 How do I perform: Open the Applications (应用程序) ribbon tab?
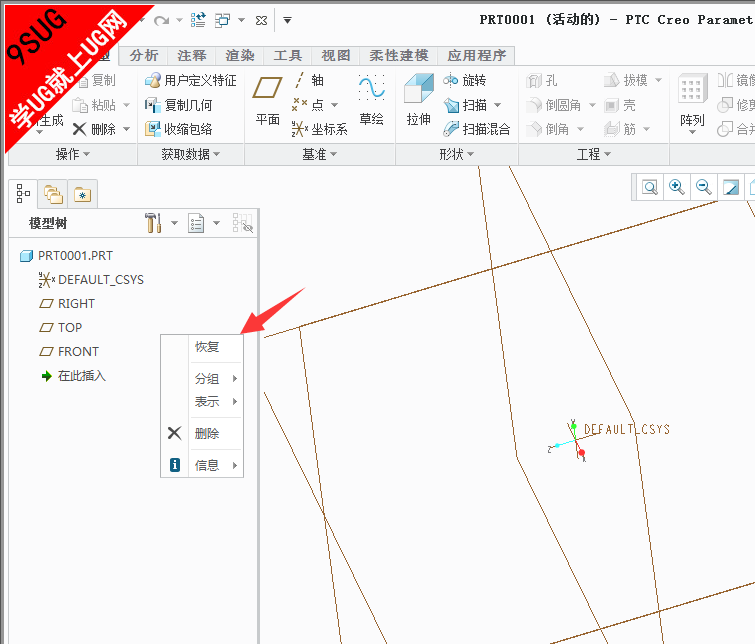pos(477,55)
